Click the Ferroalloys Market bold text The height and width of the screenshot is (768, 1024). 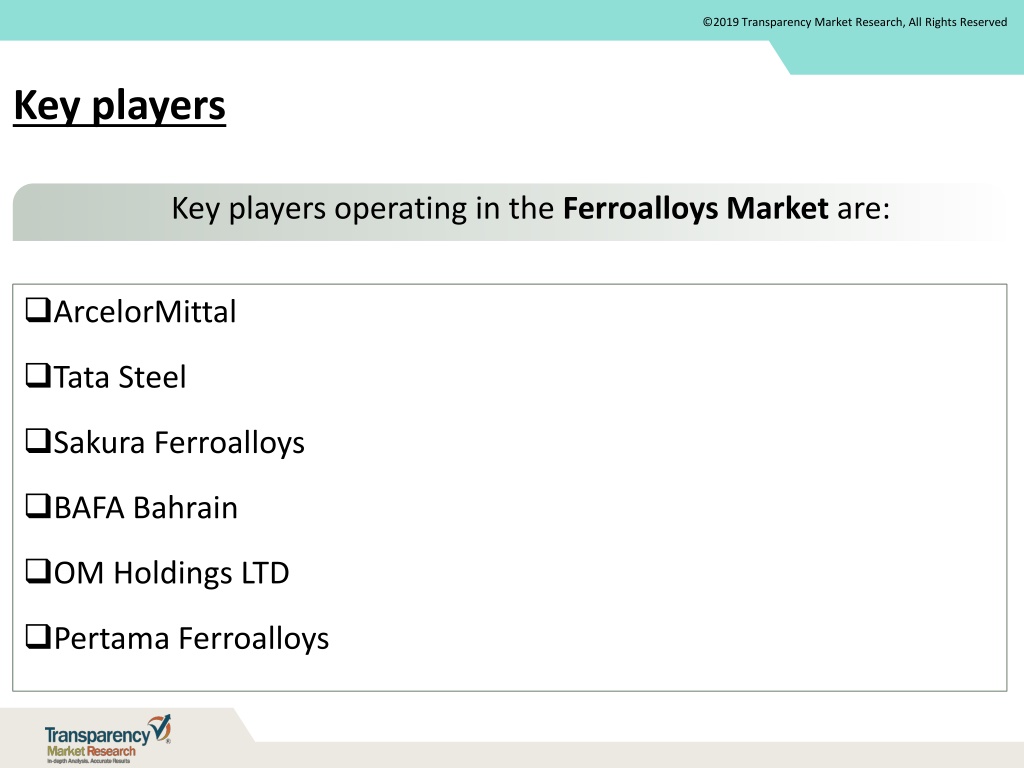(696, 208)
